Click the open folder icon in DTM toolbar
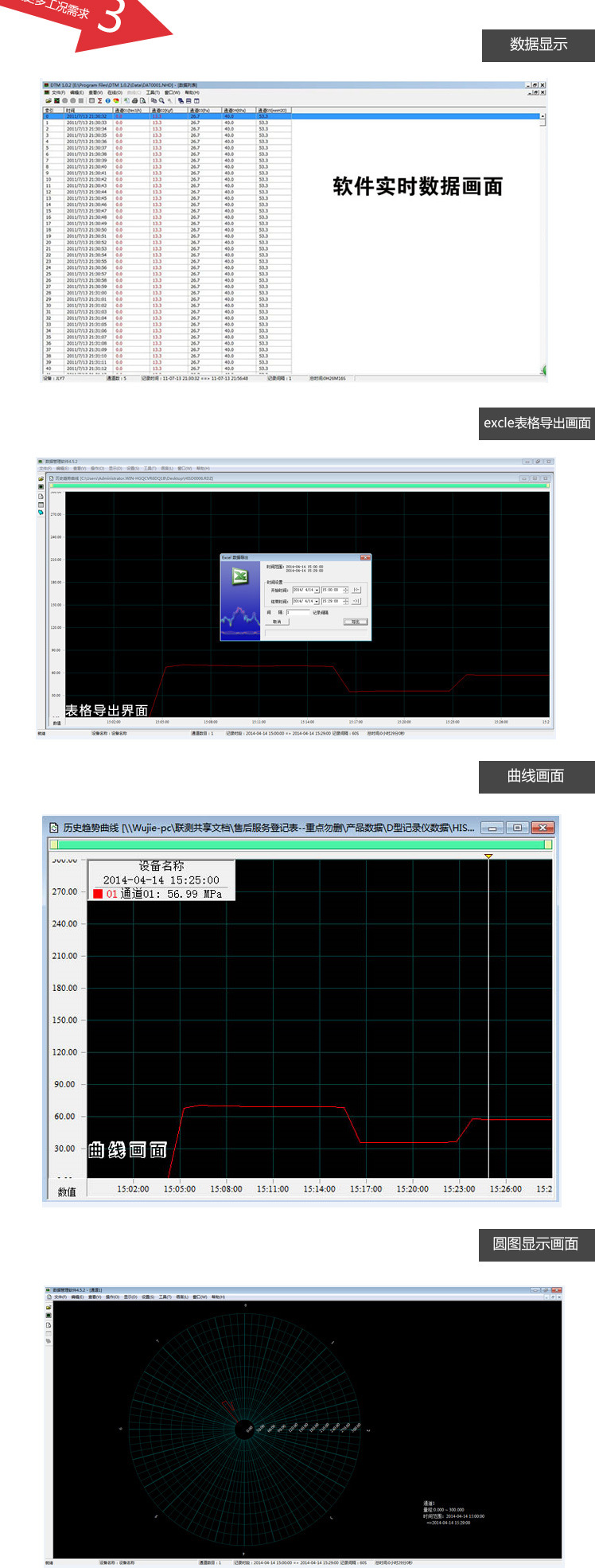 coord(48,101)
